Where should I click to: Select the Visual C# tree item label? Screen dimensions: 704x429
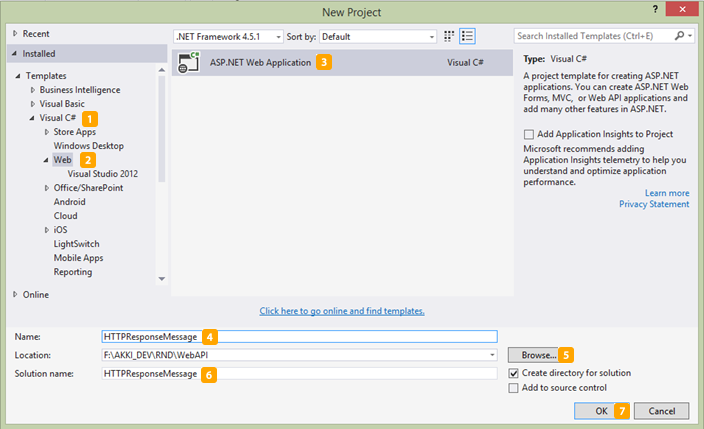point(57,118)
